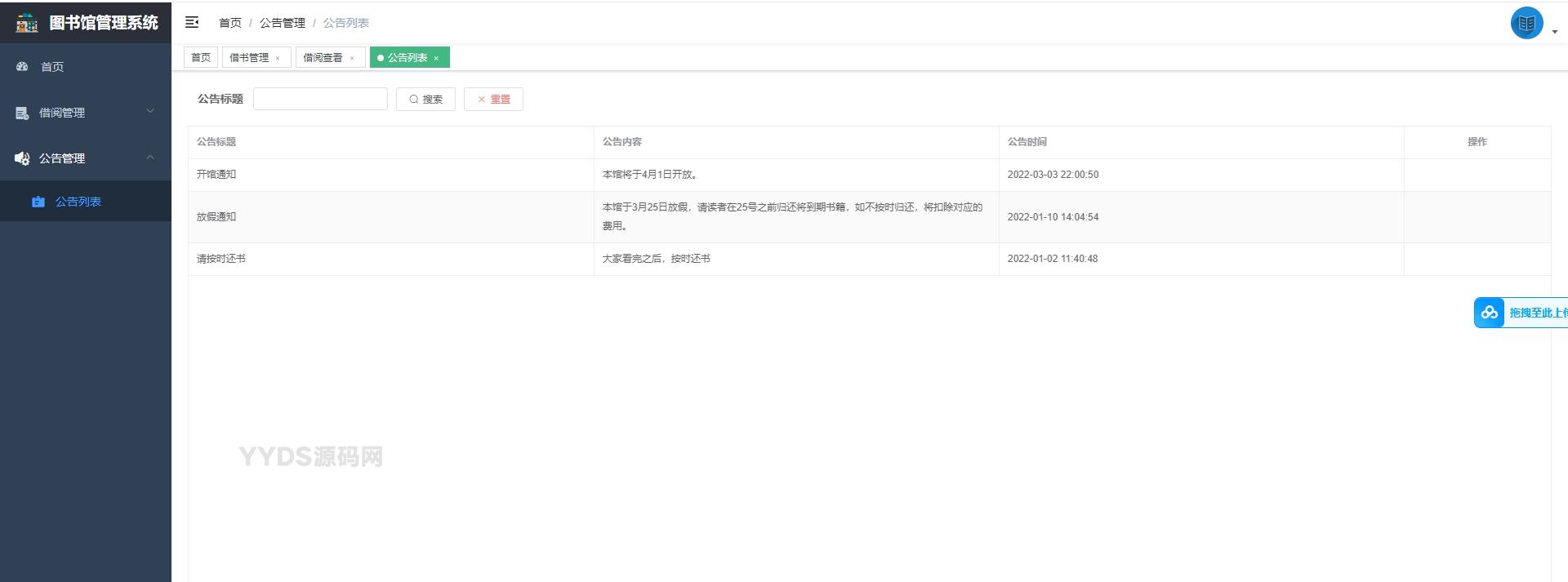Click the 借阅管理 sidebar icon
1568x582 pixels.
[x=22, y=113]
